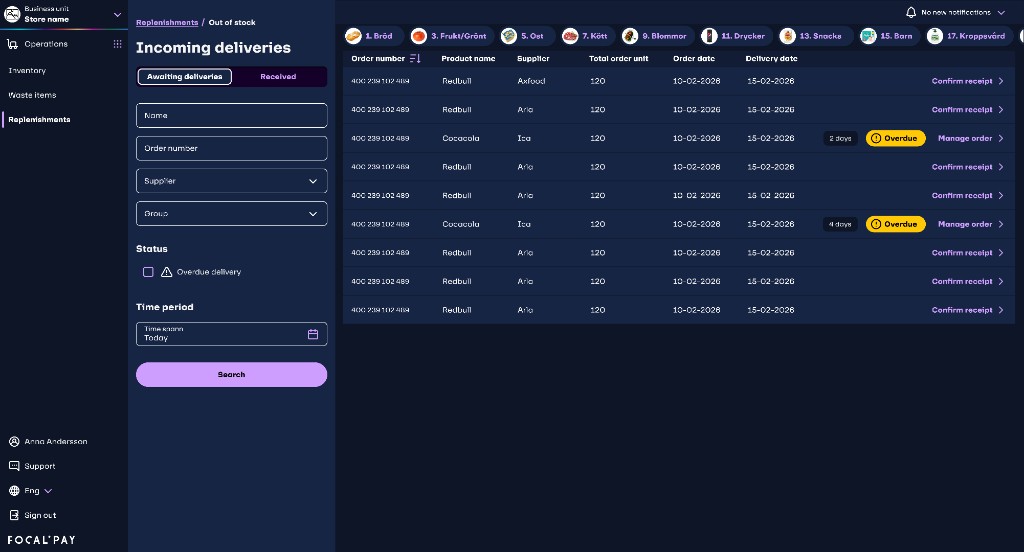This screenshot has height=552, width=1024.
Task: Open Inventory in the sidebar
Action: [x=27, y=71]
